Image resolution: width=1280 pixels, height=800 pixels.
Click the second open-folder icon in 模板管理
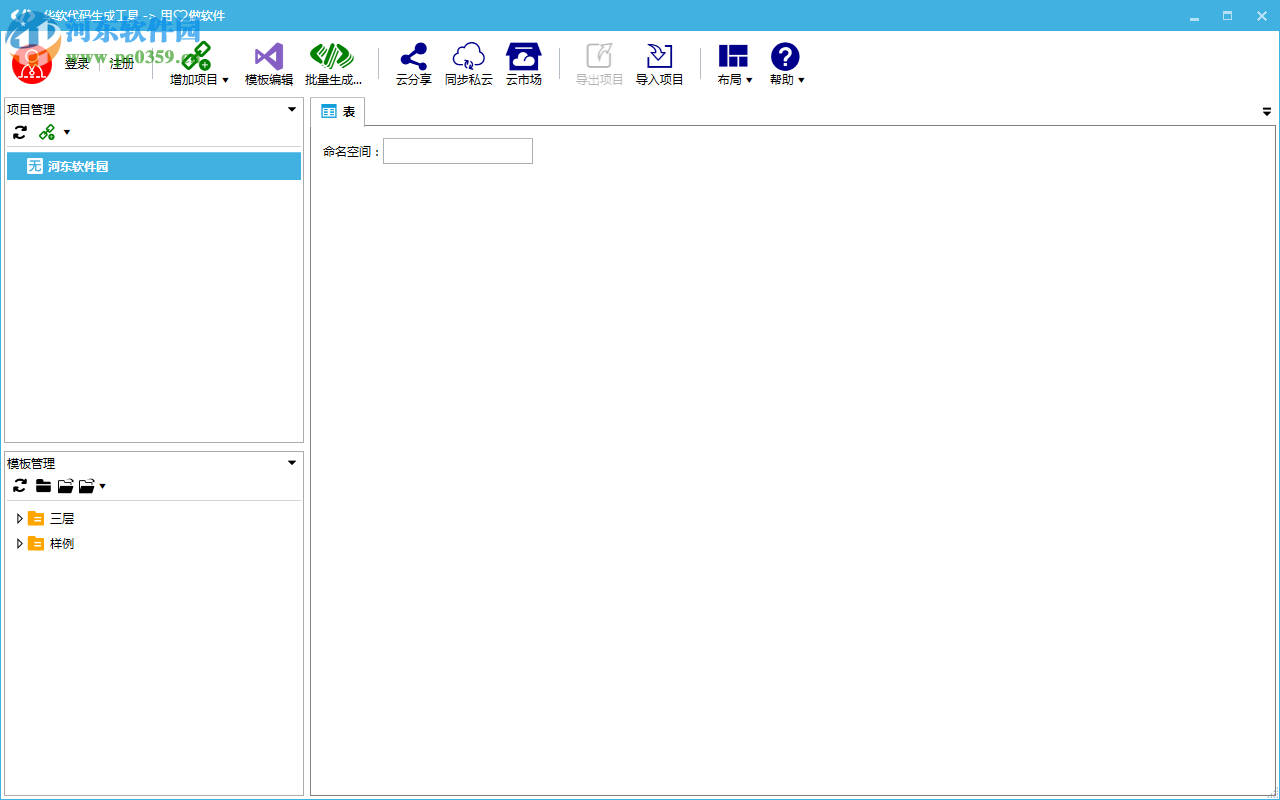pos(87,486)
